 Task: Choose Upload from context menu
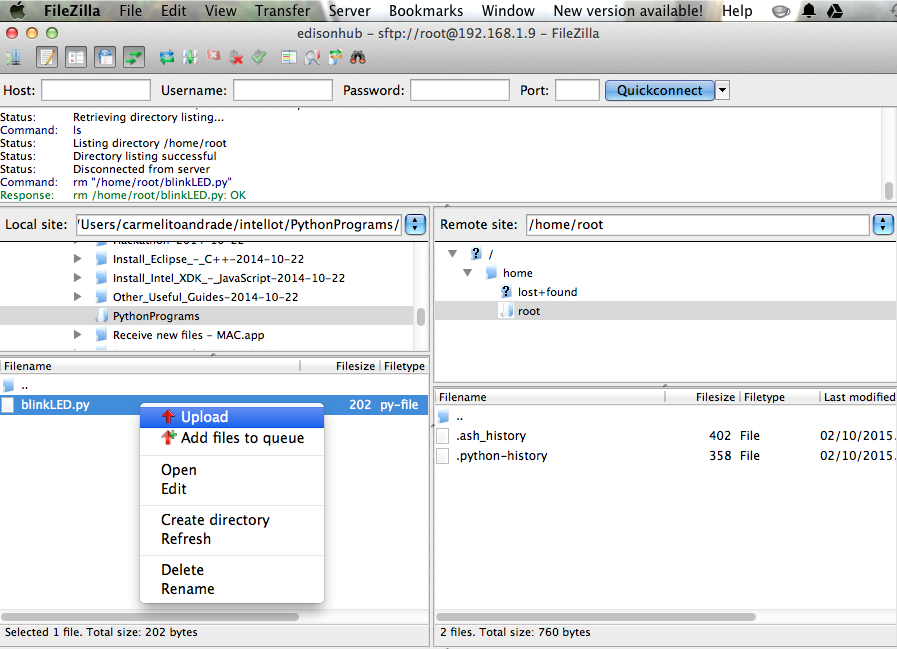point(232,417)
